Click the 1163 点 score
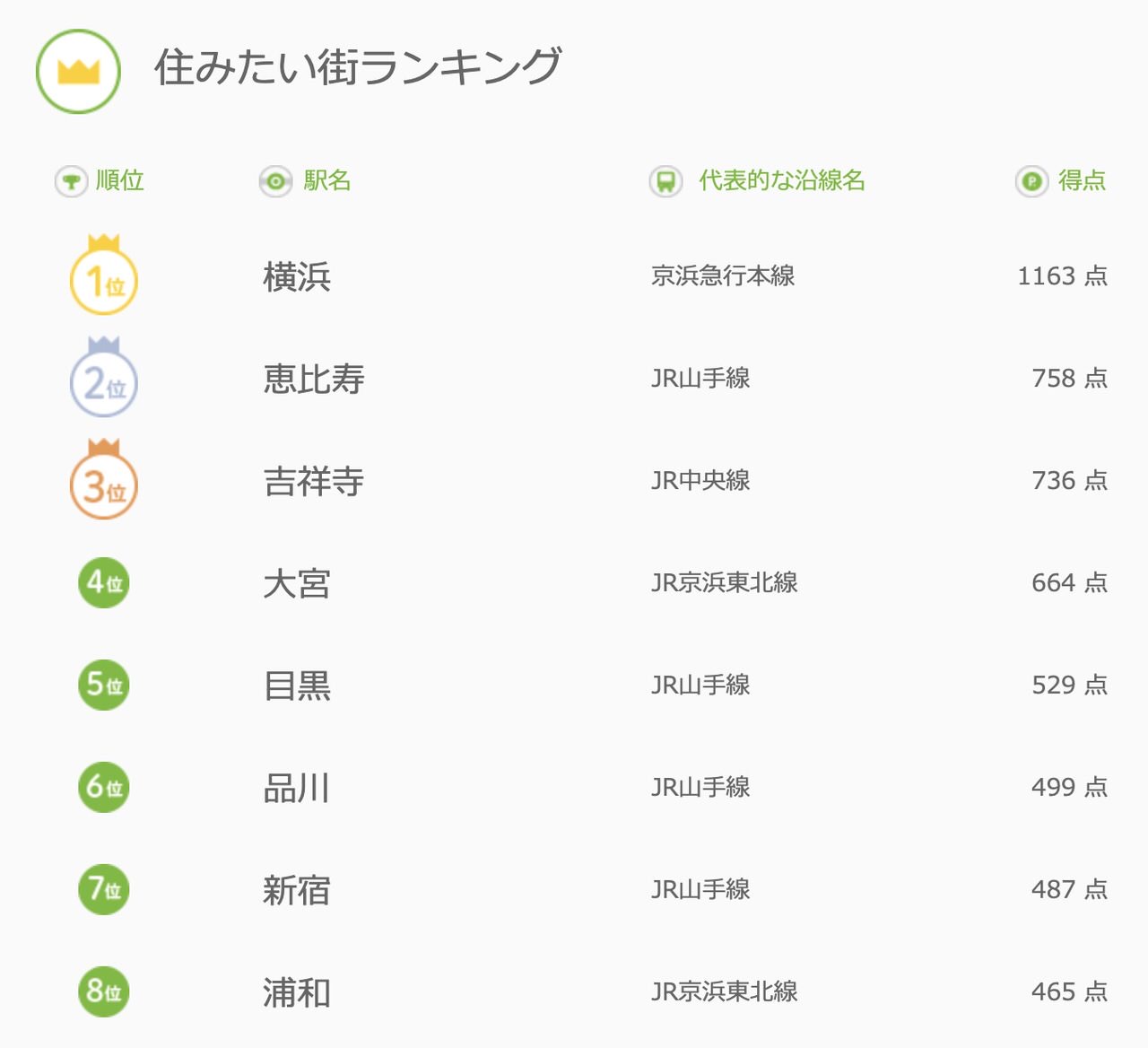The width and height of the screenshot is (1148, 1048). click(1062, 275)
